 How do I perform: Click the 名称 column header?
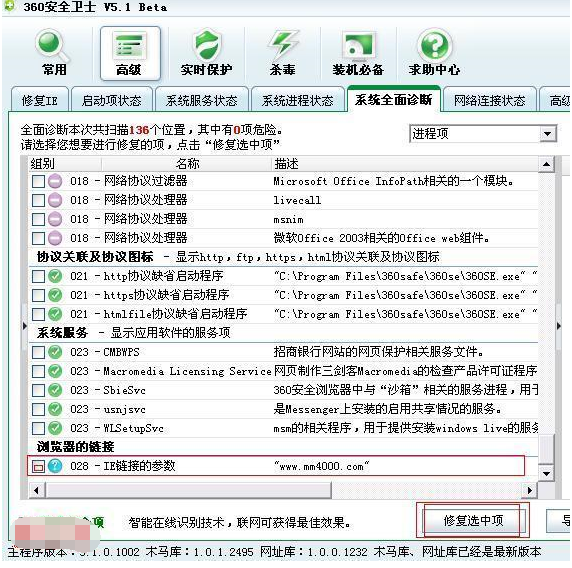[x=187, y=164]
